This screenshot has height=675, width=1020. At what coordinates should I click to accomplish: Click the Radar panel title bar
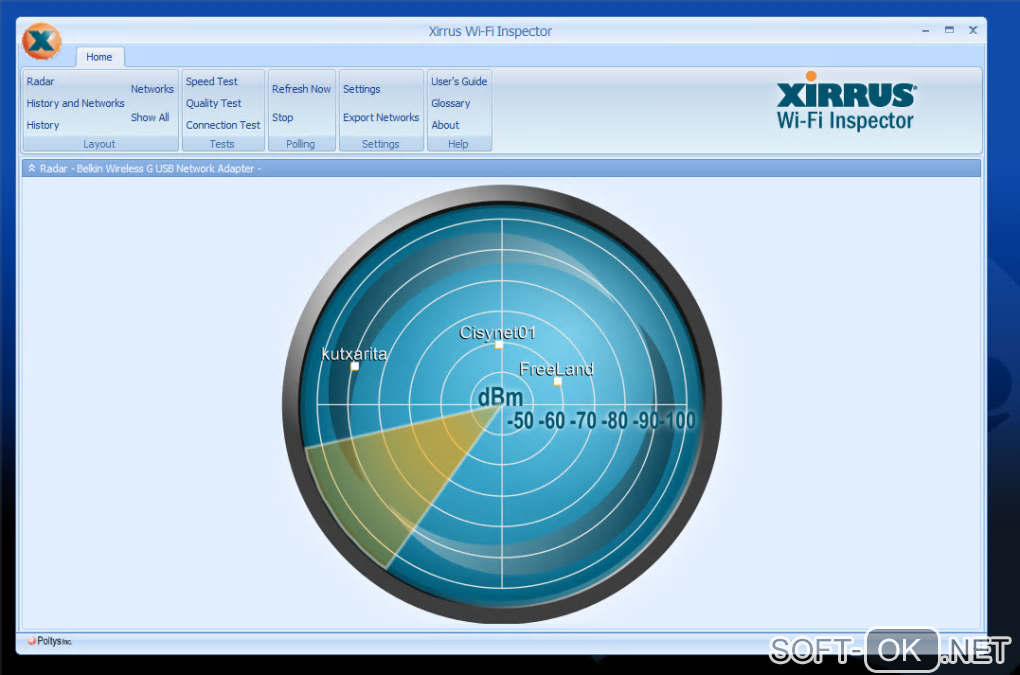coord(501,168)
